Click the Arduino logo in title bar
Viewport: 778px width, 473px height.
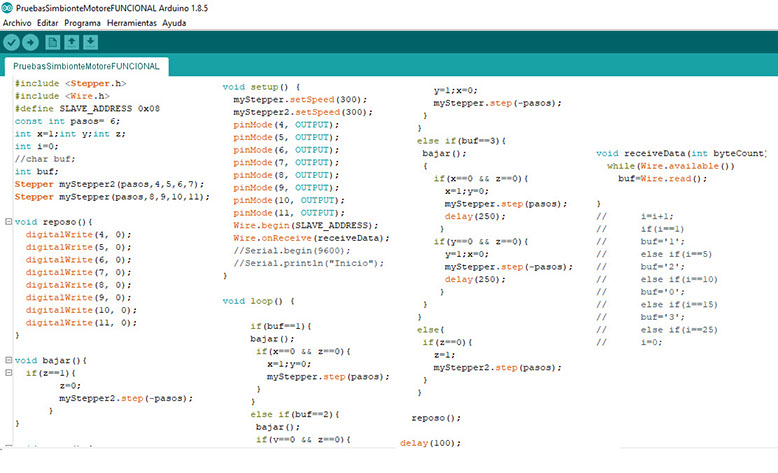click(7, 8)
